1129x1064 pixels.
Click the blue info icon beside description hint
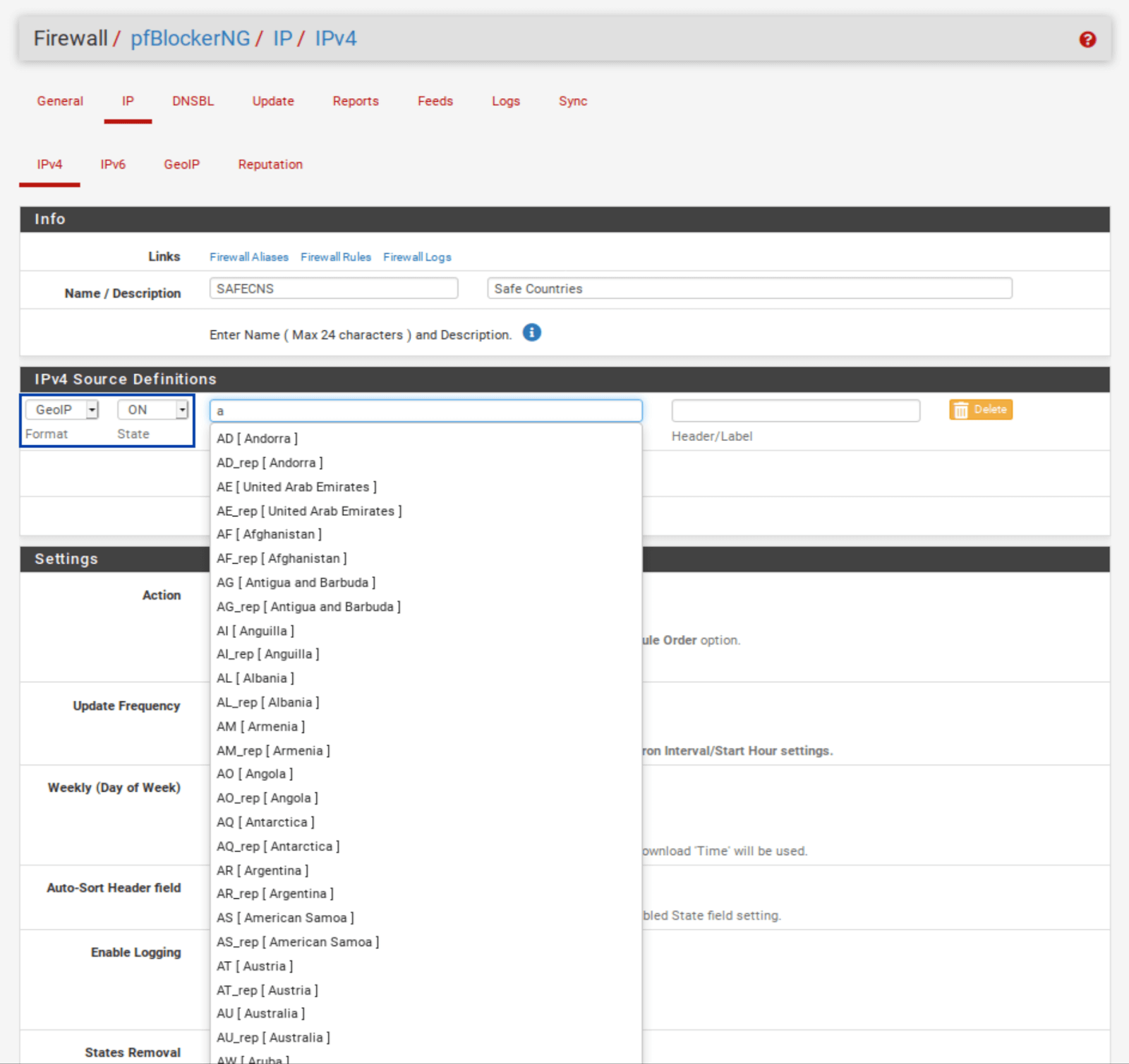532,332
